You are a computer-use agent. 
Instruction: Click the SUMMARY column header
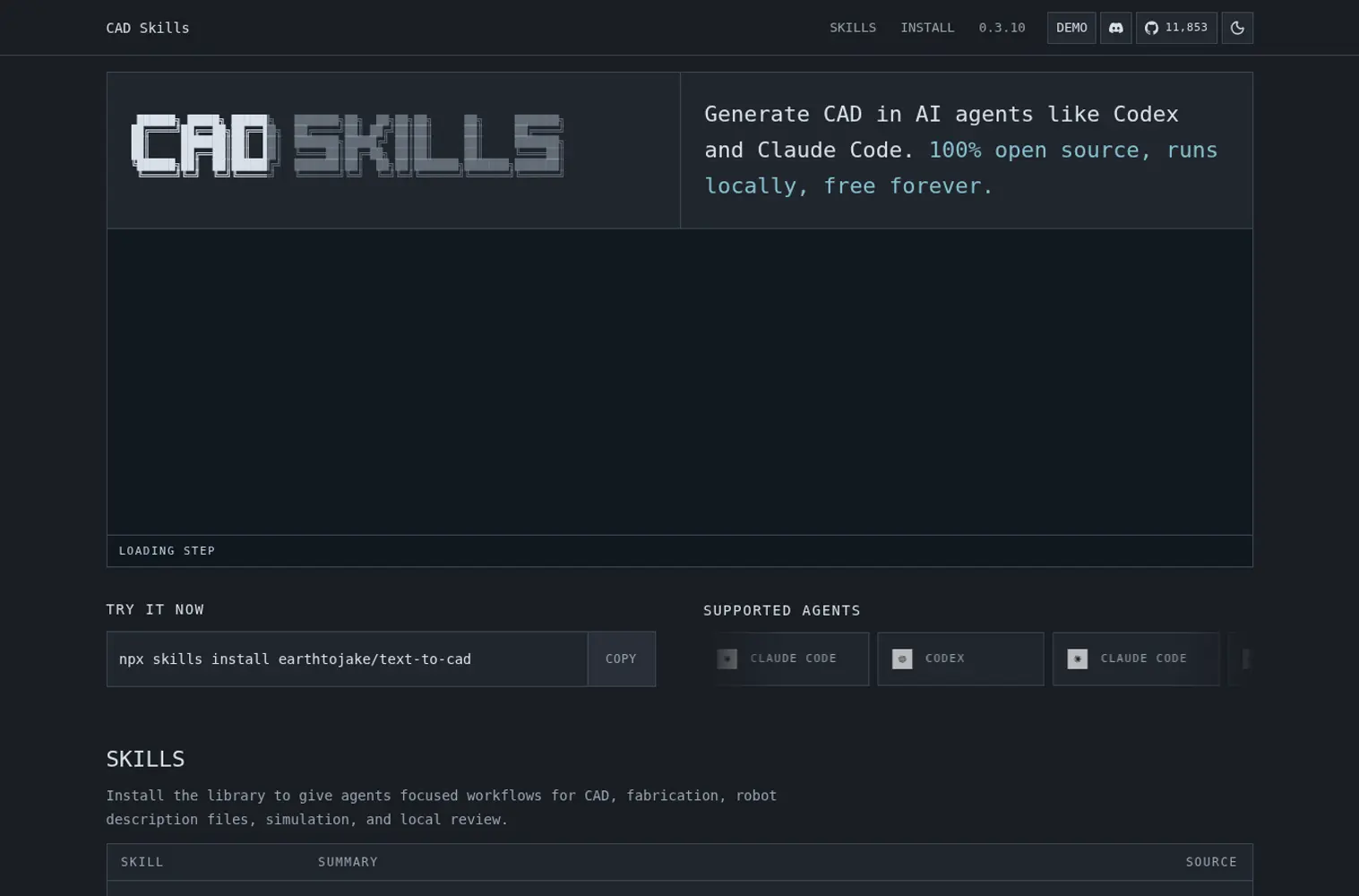click(x=348, y=862)
